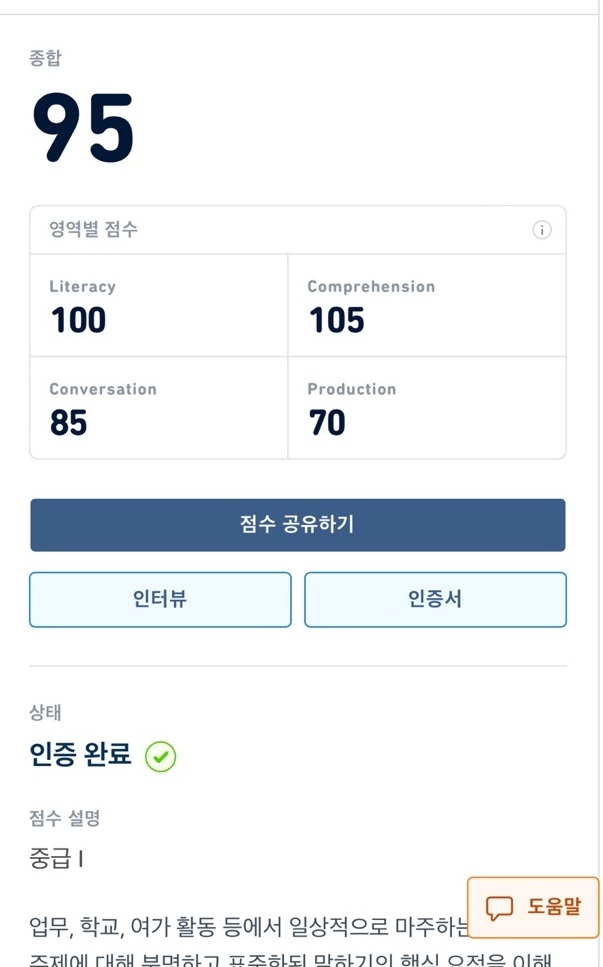This screenshot has height=967, width=603.
Task: Open the 인증서 certificate button
Action: click(435, 600)
